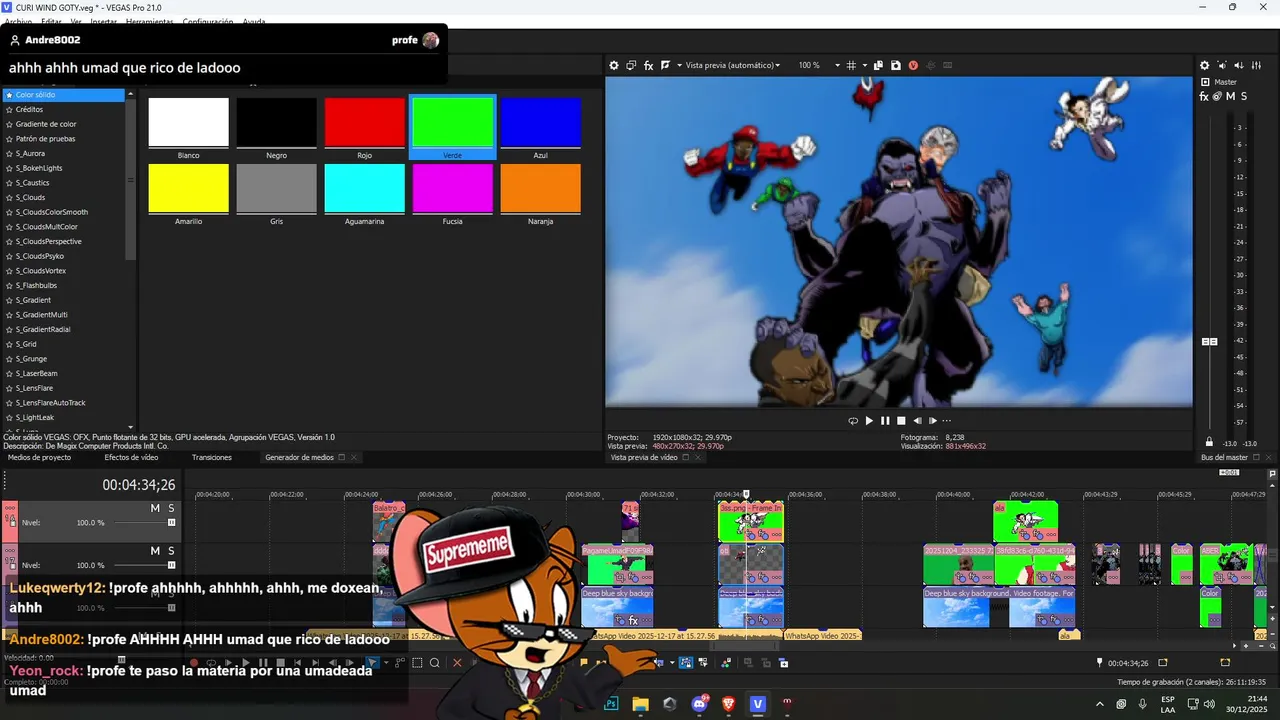Open Photoshop from the taskbar

point(611,704)
